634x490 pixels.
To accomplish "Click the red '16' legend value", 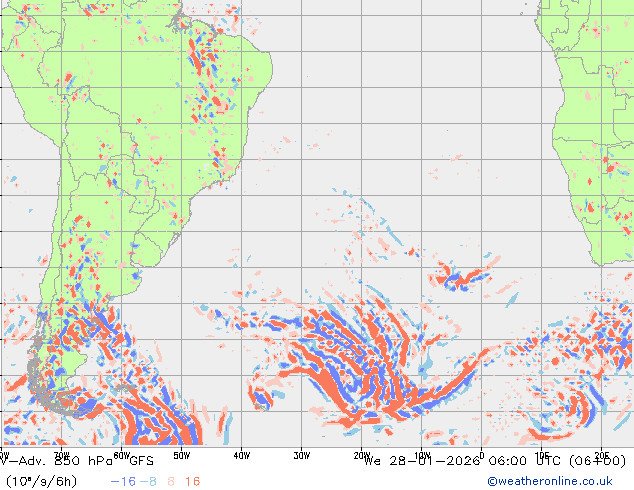I will (192, 482).
